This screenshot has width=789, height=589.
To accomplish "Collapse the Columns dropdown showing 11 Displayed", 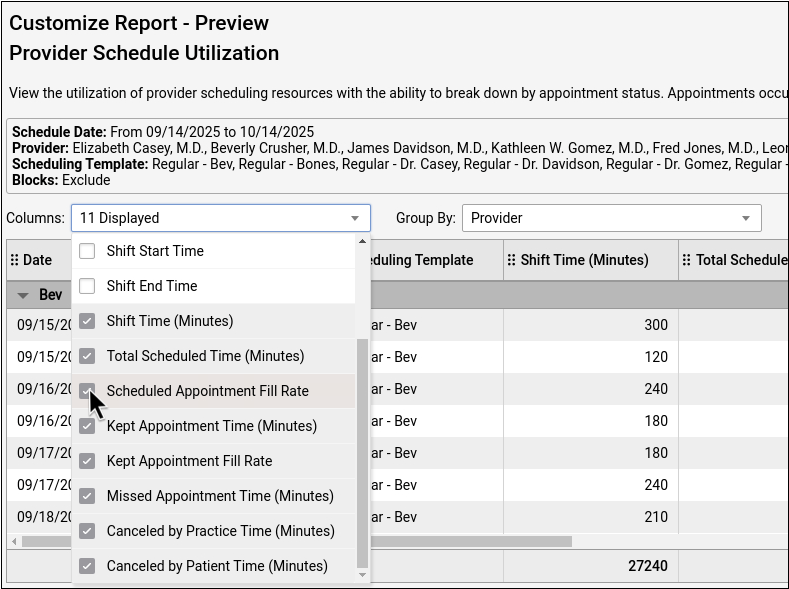I will 354,218.
